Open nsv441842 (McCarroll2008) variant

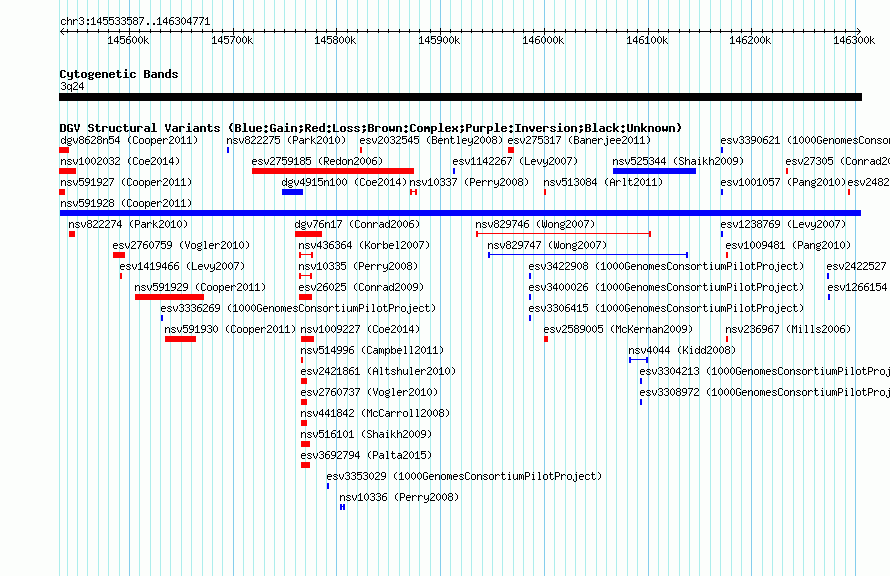[x=375, y=413]
